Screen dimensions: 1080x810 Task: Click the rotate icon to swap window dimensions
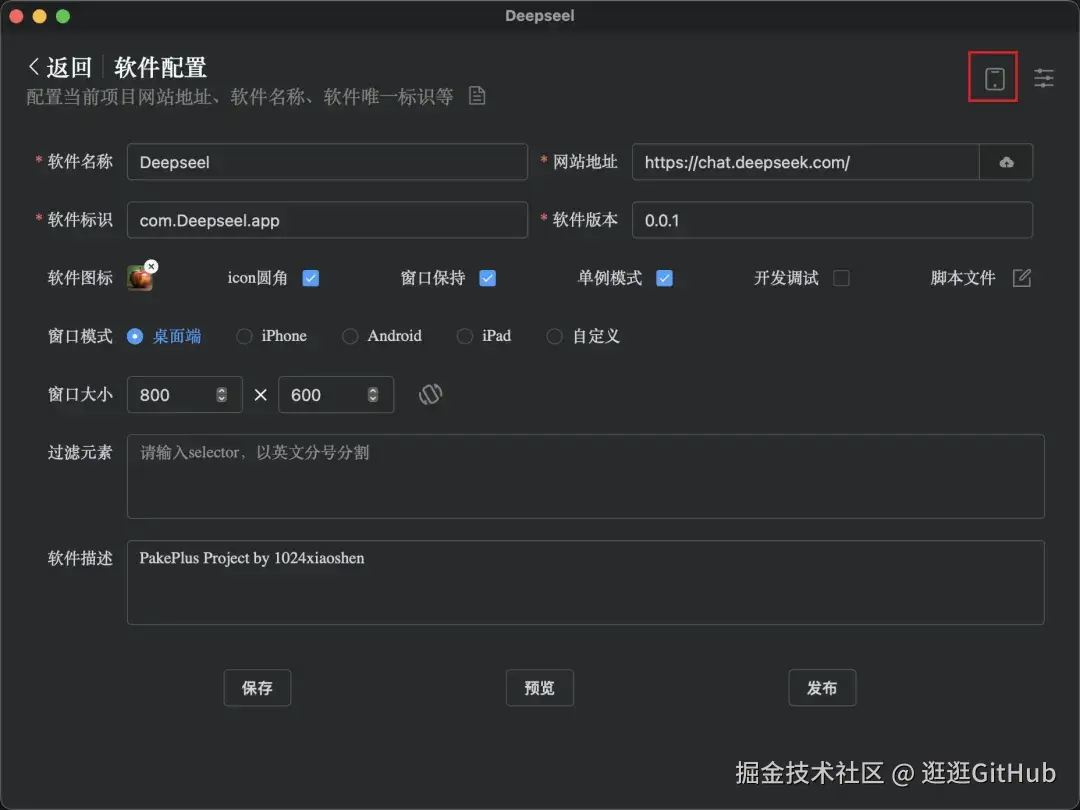pos(430,394)
